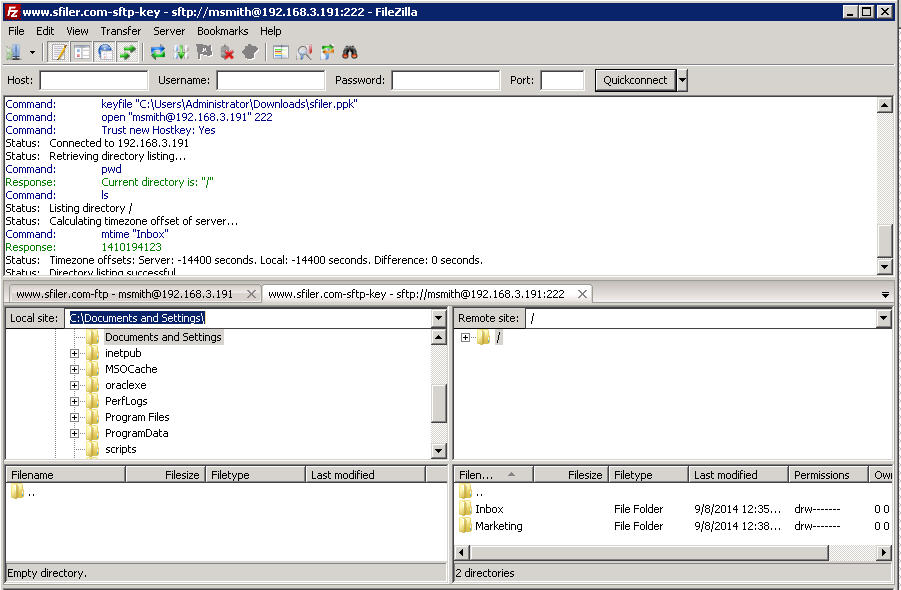Close the www.sfiler.com-ftp tab
This screenshot has height=590, width=901.
251,294
